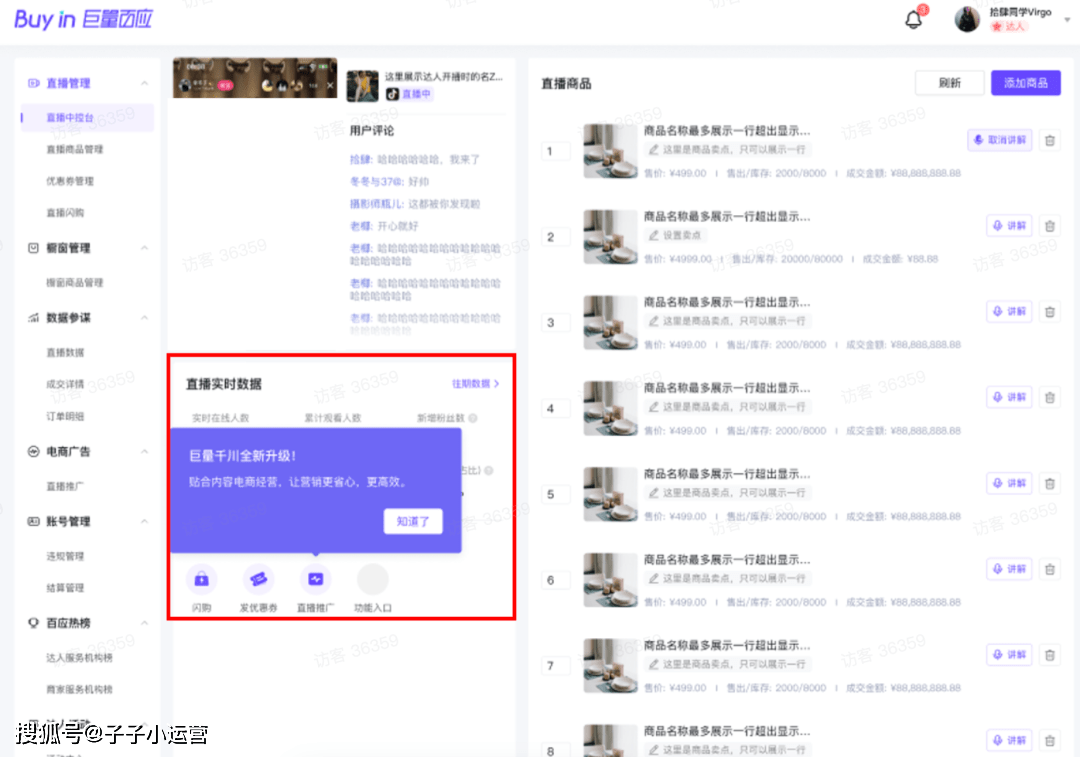Screen dimensions: 1080x757
Task: Open 成交详情 in sidebar
Action: tap(65, 384)
